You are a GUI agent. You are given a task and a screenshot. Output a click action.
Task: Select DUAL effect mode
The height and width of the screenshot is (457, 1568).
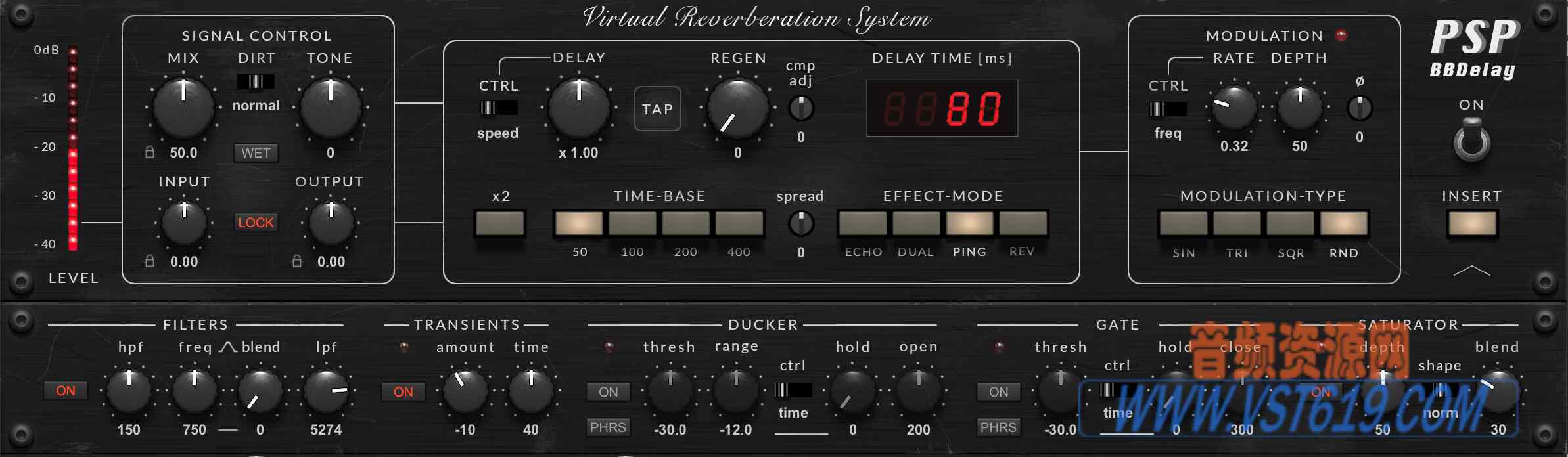click(x=916, y=224)
